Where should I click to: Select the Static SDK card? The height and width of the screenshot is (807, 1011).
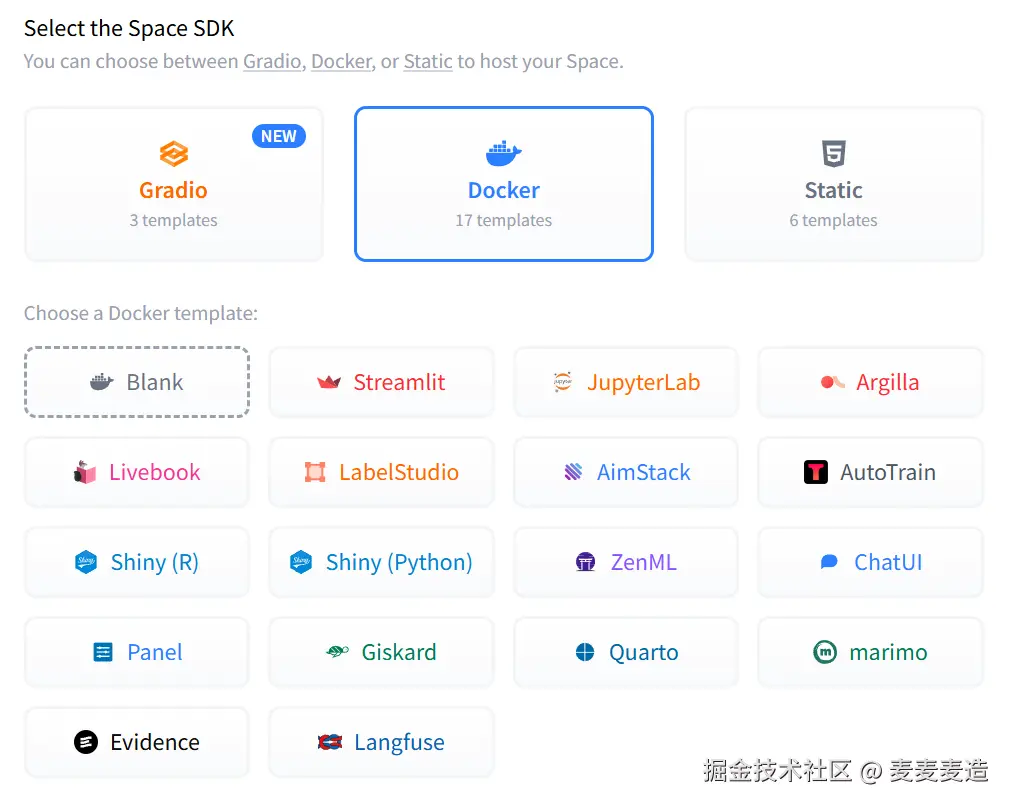[x=834, y=184]
